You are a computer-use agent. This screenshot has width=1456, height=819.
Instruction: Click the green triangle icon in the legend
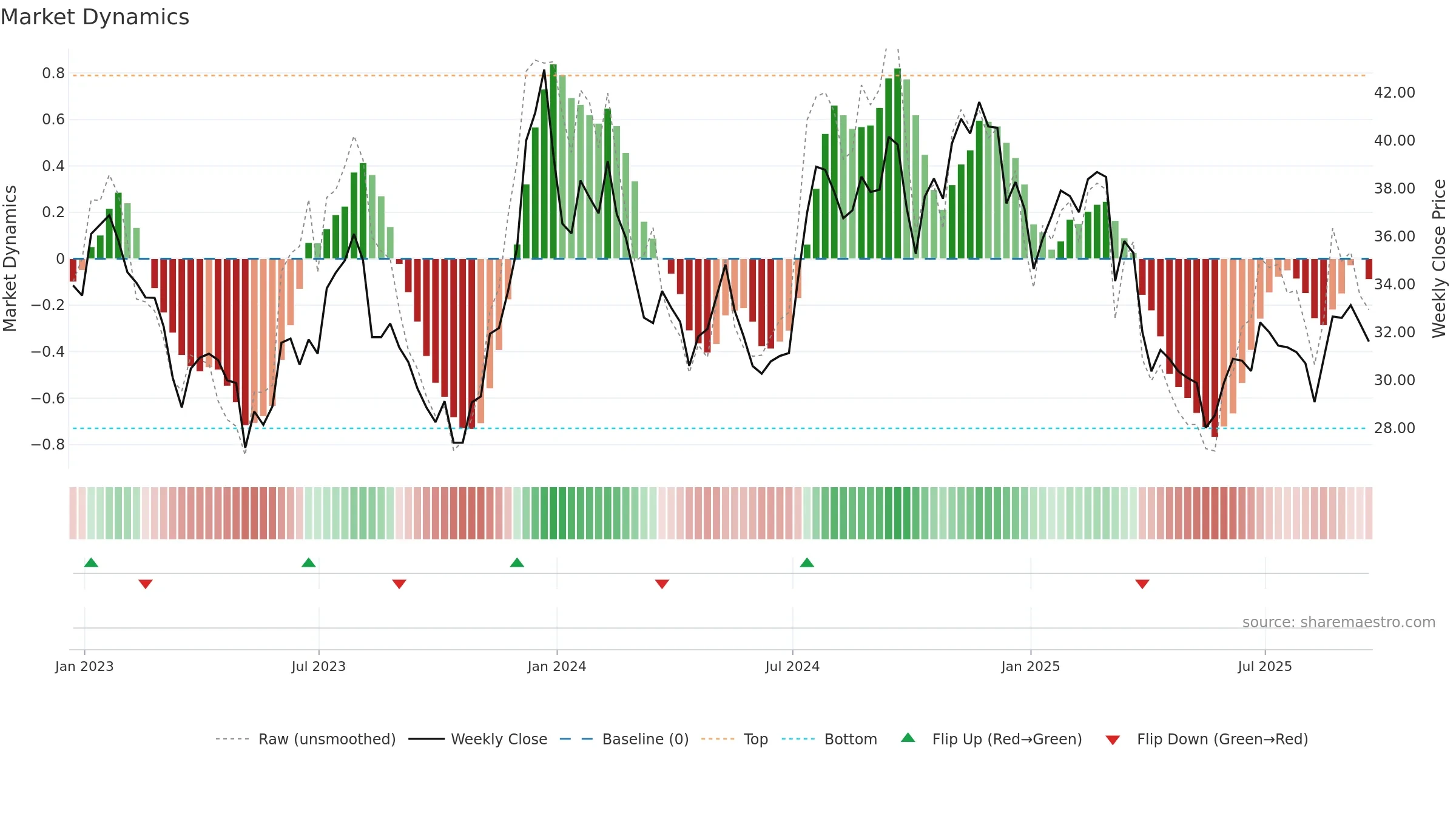coord(908,738)
